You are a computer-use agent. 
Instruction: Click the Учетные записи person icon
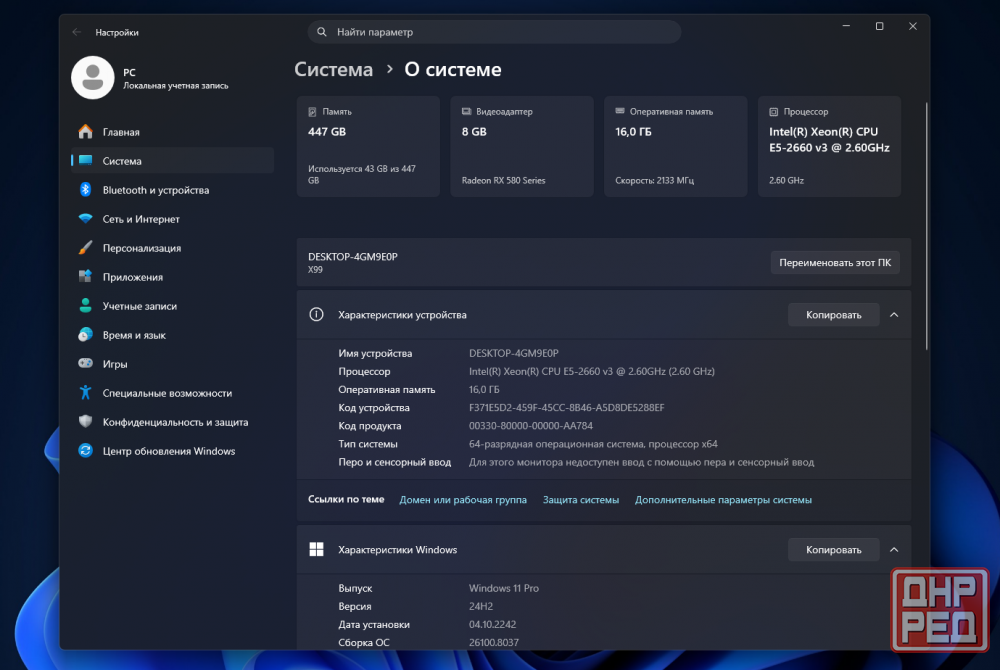tap(85, 305)
